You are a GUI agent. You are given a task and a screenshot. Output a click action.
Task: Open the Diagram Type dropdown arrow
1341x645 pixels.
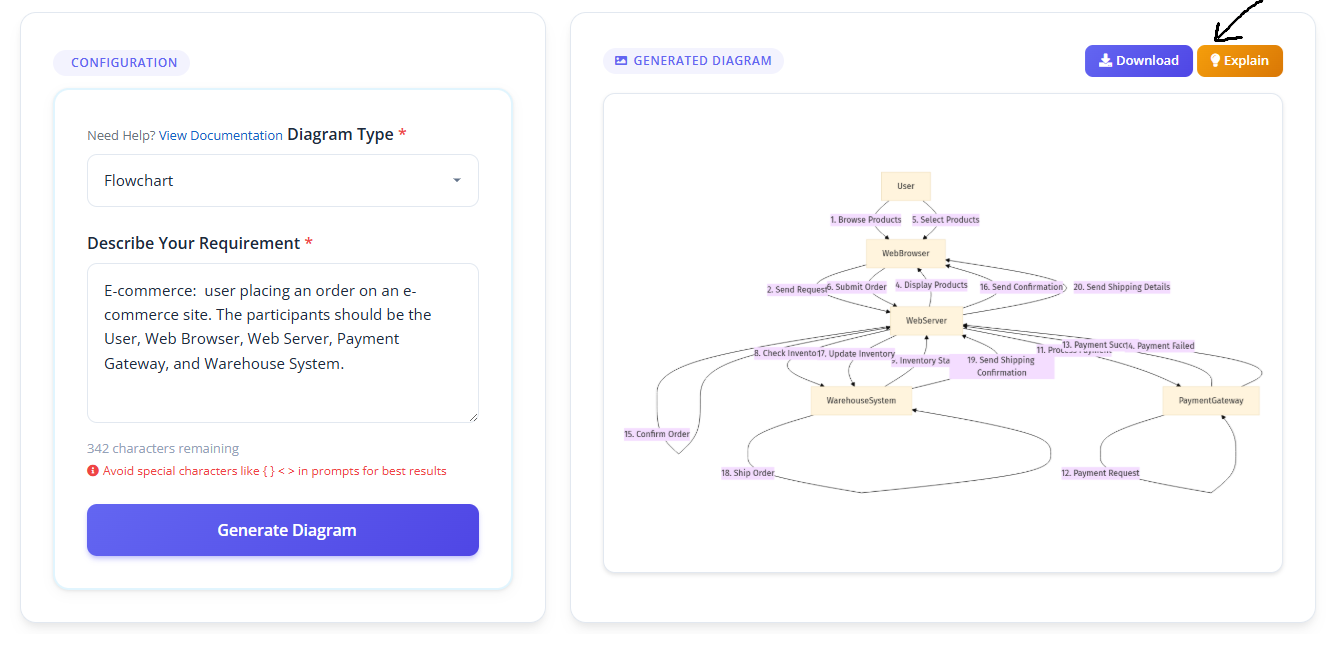457,181
